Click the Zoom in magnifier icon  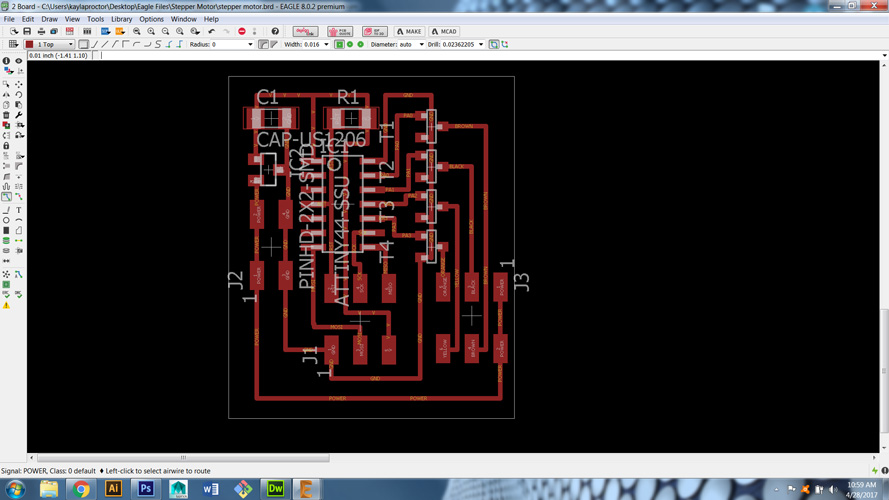click(x=151, y=32)
